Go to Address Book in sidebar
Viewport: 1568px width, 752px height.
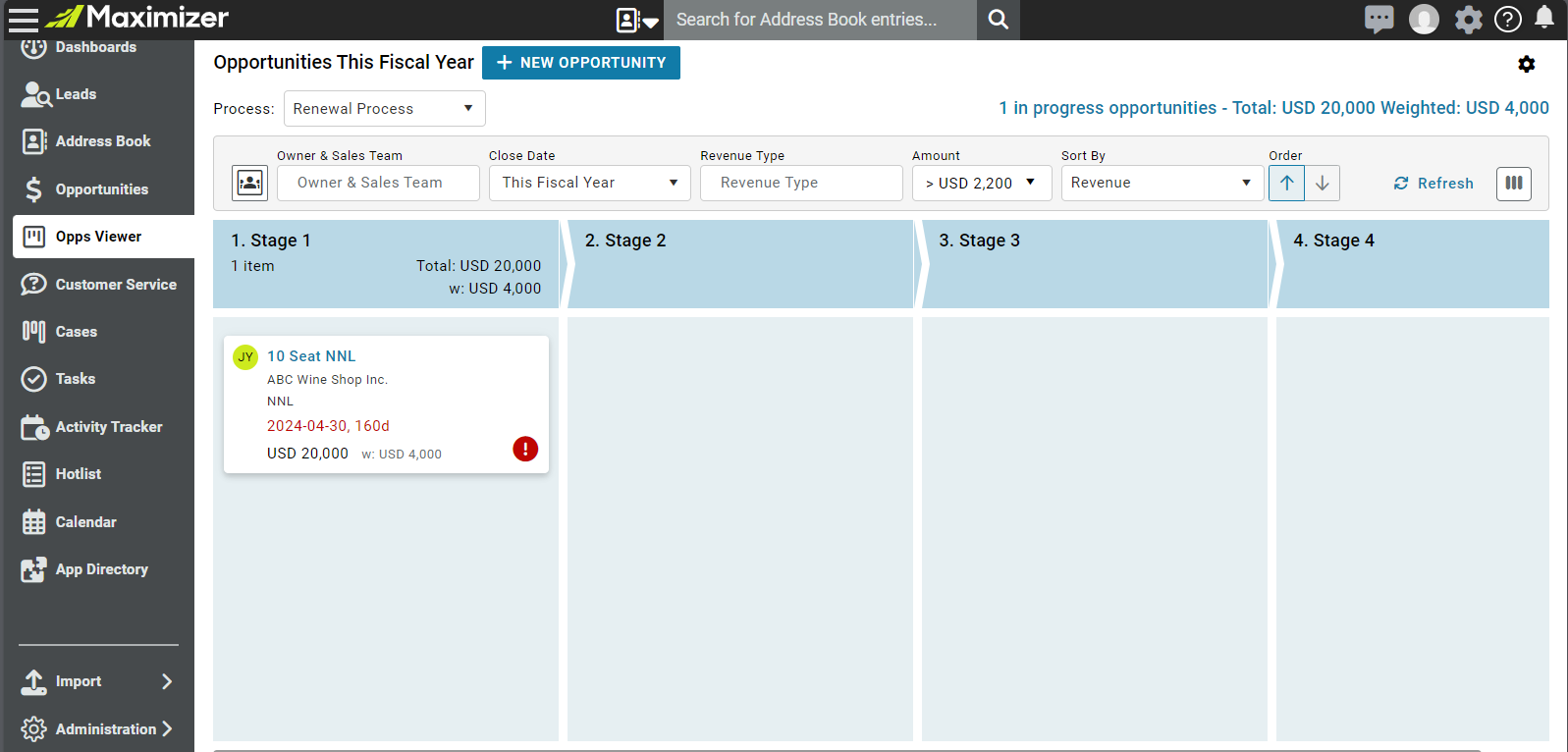(103, 141)
